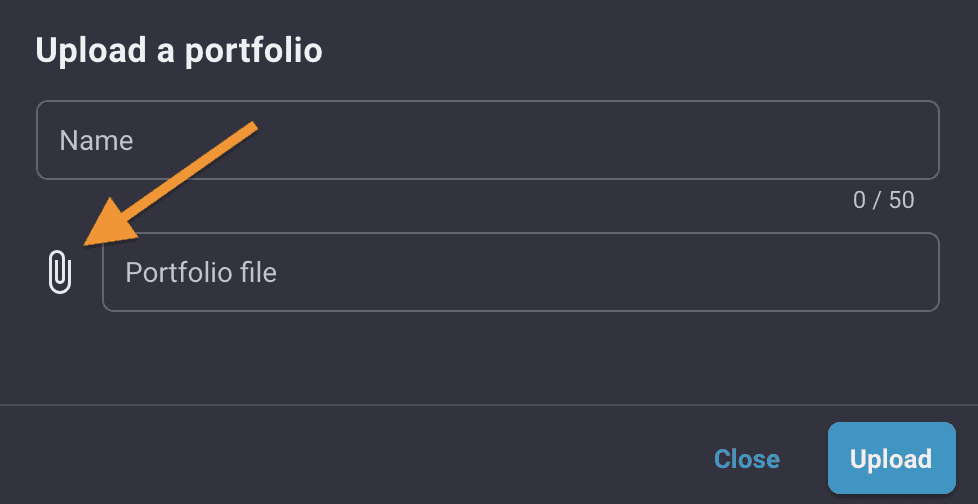
Task: Dismiss the dialog using the Close link
Action: [x=747, y=459]
